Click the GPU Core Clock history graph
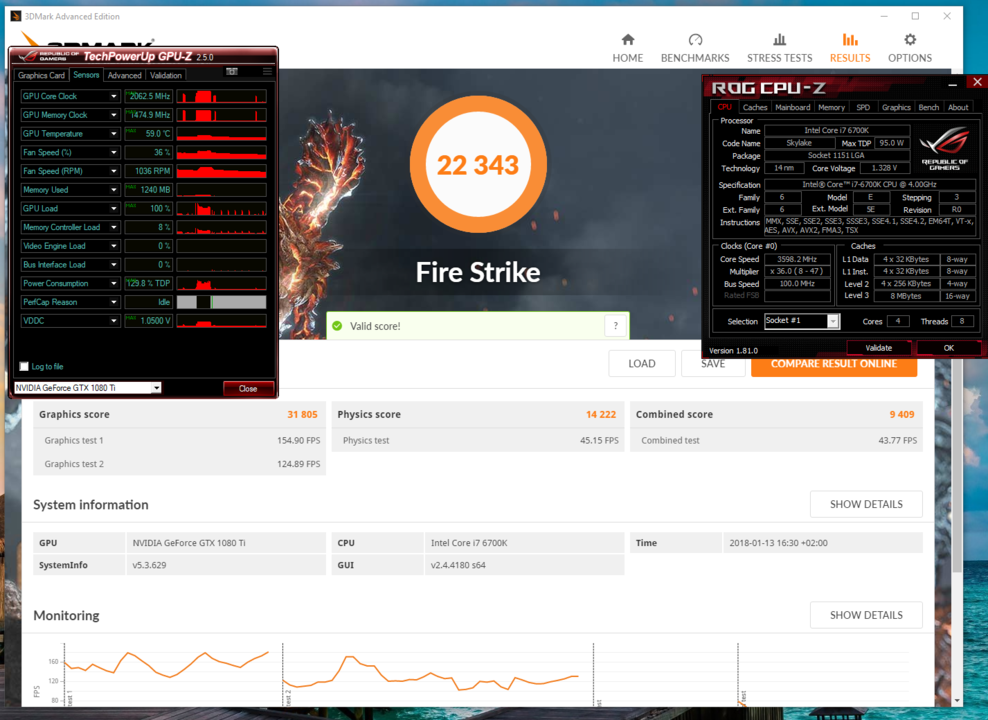This screenshot has width=988, height=720. click(x=221, y=96)
